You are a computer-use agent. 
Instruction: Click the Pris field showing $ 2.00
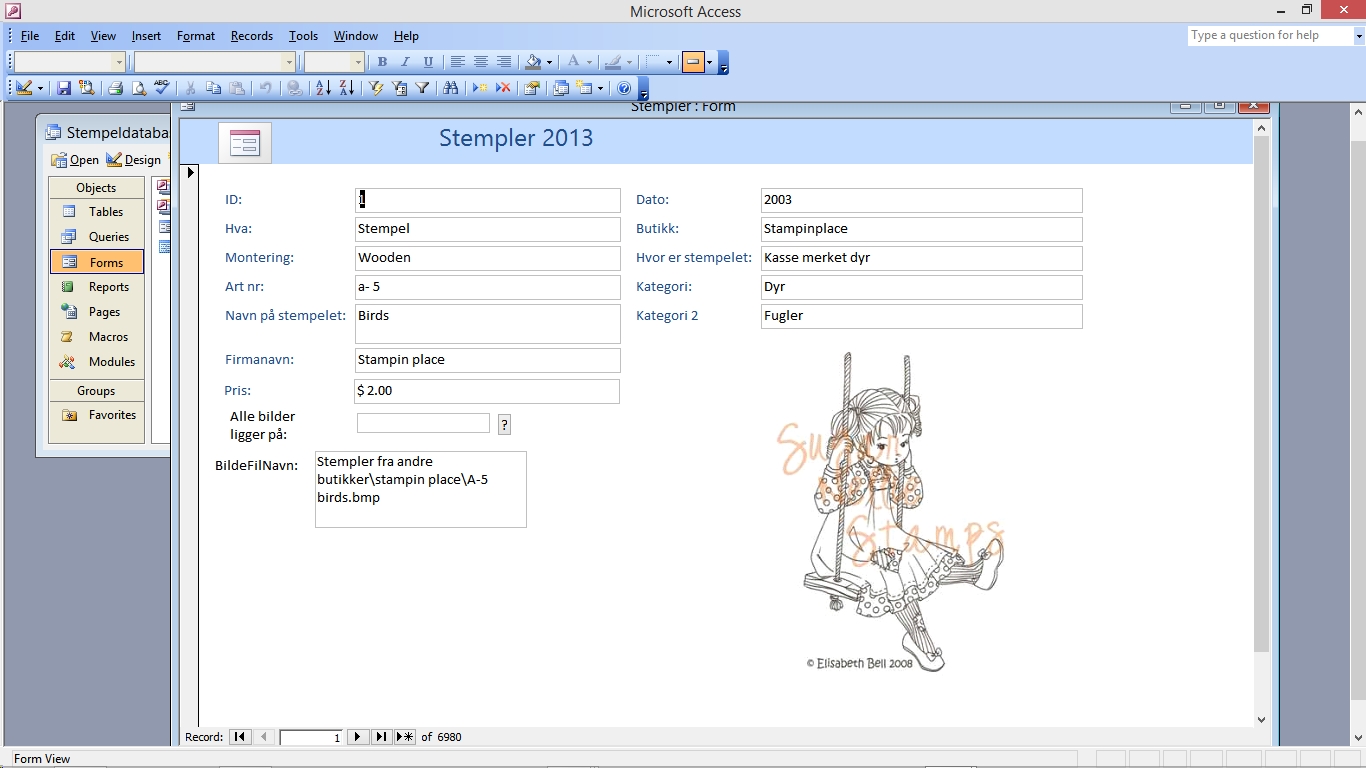[487, 391]
